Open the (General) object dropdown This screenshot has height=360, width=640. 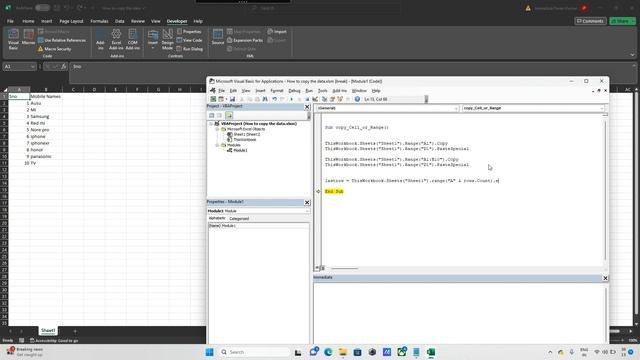click(456, 108)
